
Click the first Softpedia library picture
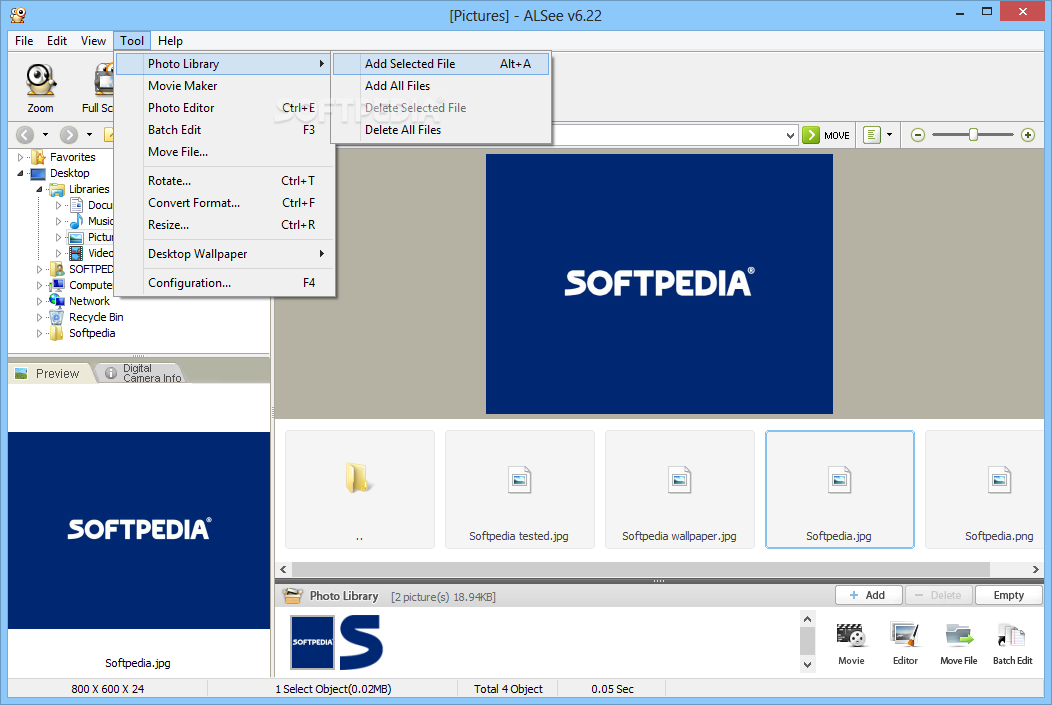pyautogui.click(x=312, y=642)
